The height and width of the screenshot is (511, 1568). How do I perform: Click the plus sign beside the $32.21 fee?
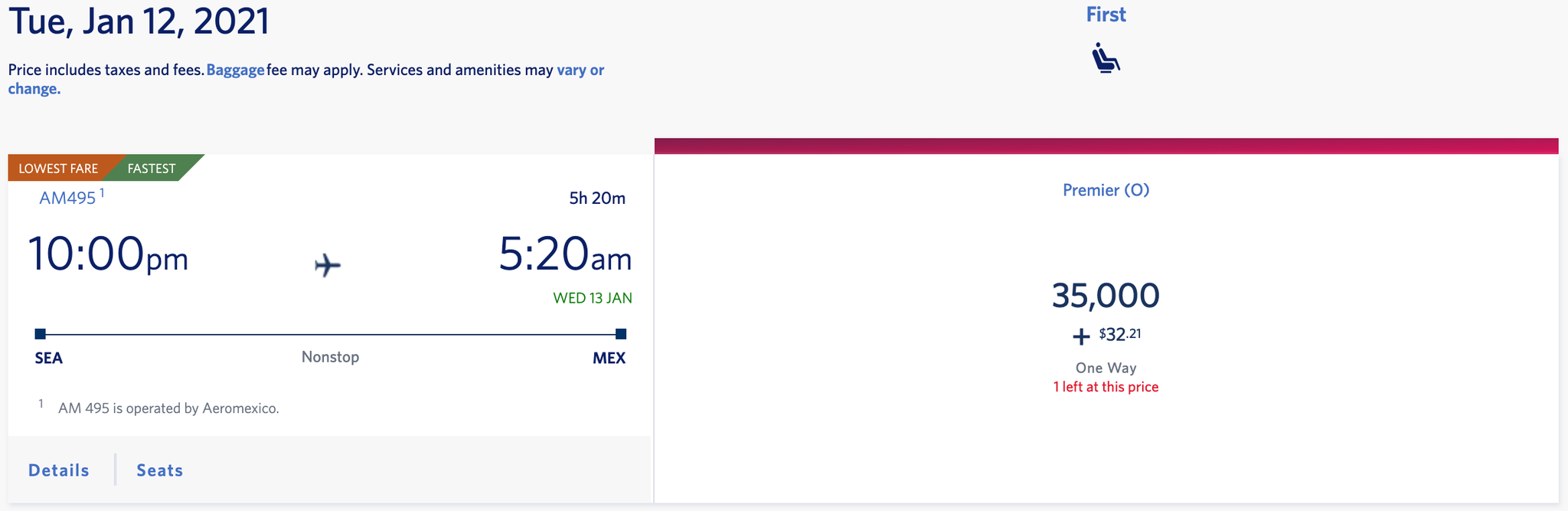point(1080,336)
